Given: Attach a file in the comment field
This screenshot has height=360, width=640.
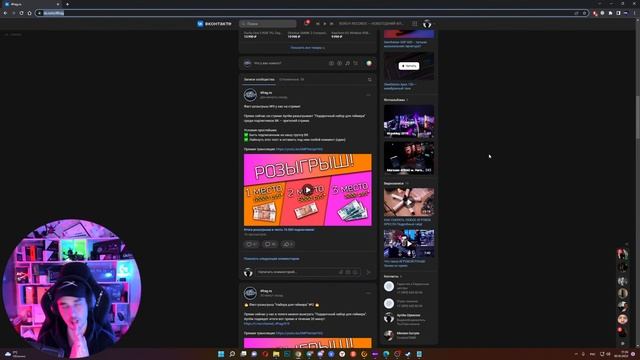Looking at the screenshot, I should pos(341,272).
